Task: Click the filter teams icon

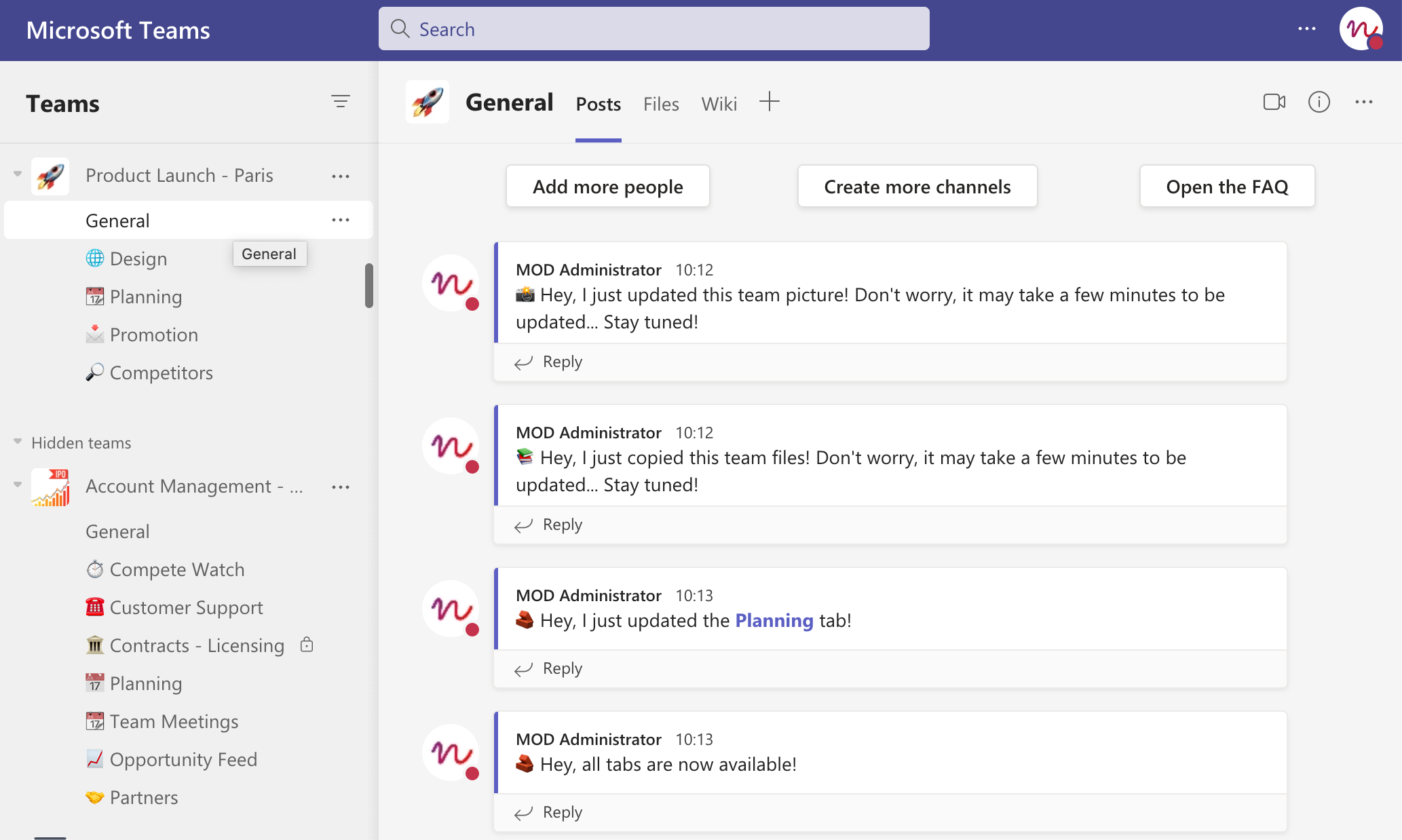Action: click(340, 102)
